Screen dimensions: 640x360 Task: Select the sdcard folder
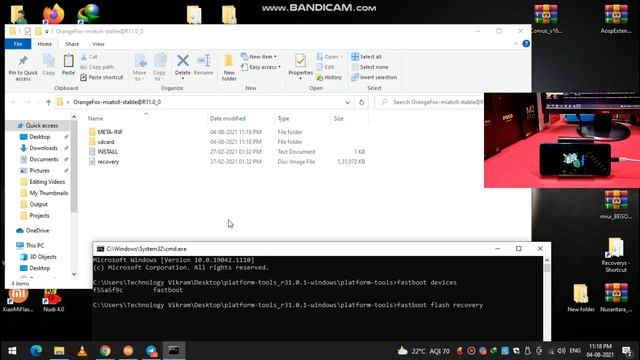(x=106, y=142)
